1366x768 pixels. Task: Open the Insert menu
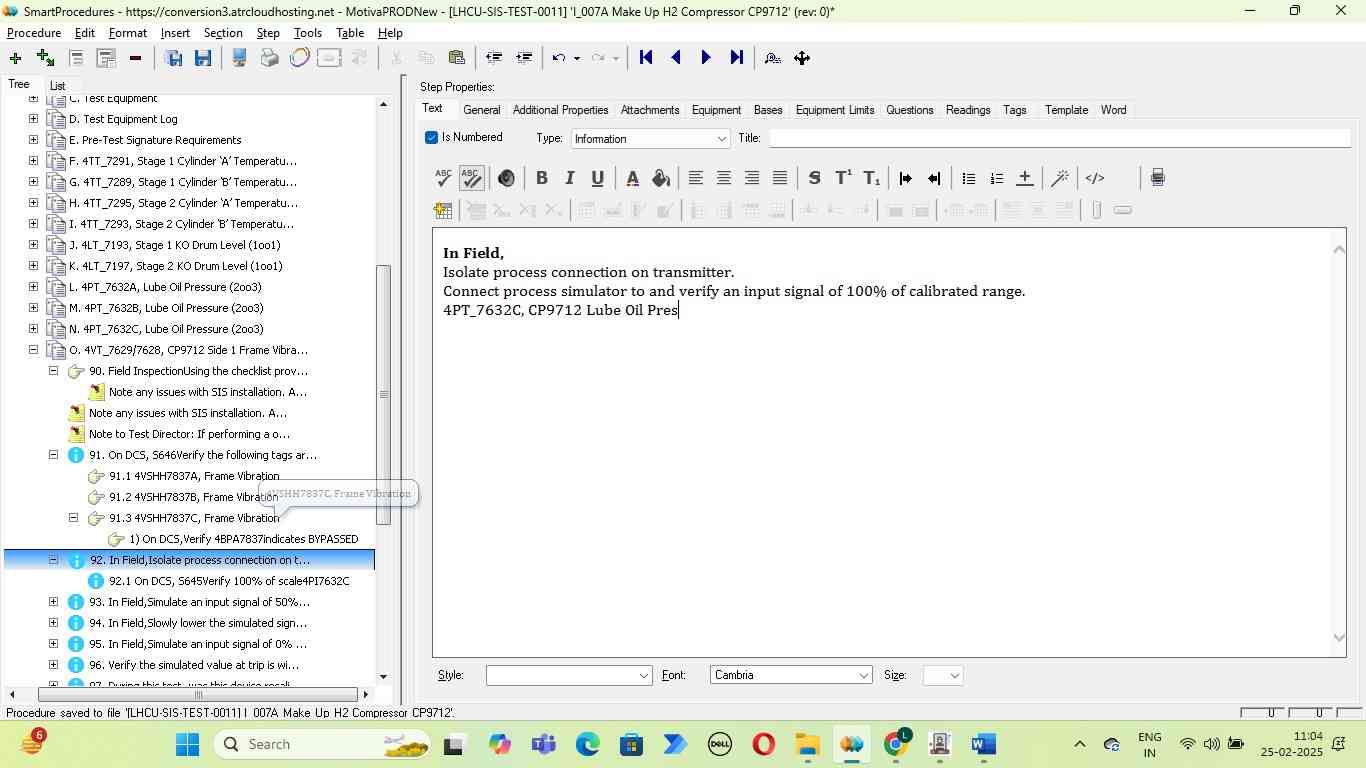pos(175,33)
